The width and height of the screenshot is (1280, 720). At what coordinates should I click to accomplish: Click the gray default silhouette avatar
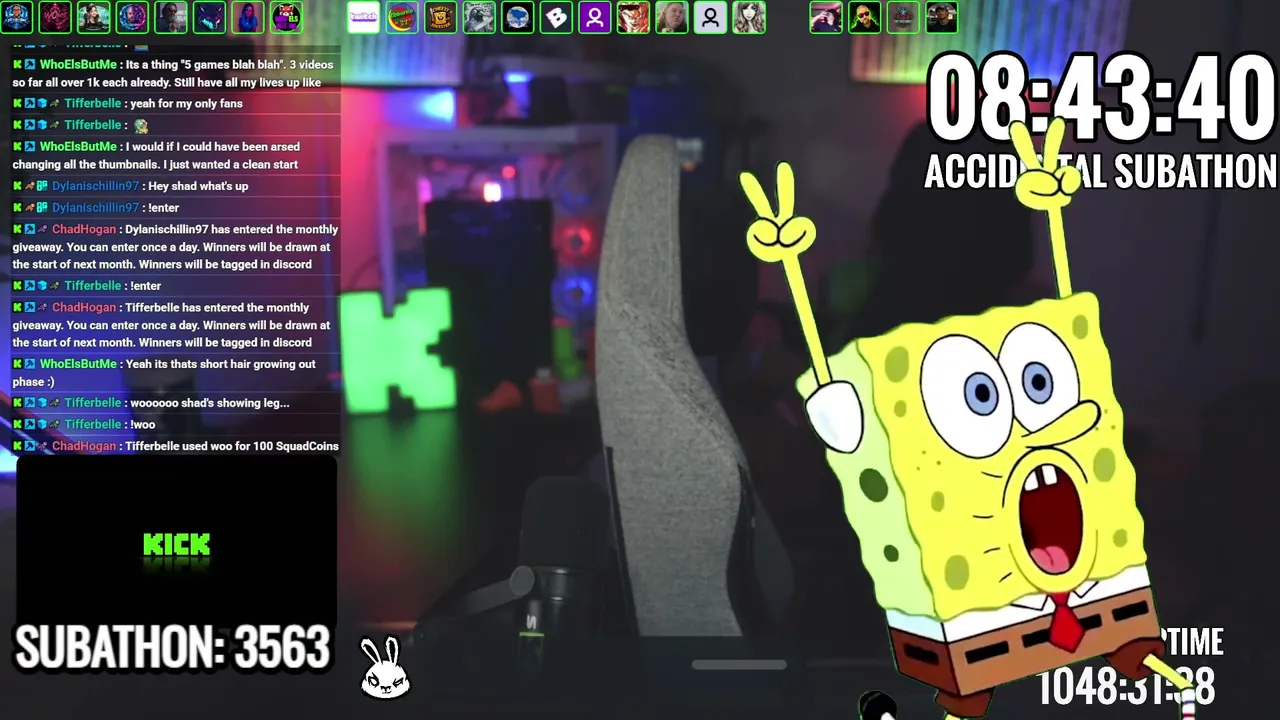[710, 17]
